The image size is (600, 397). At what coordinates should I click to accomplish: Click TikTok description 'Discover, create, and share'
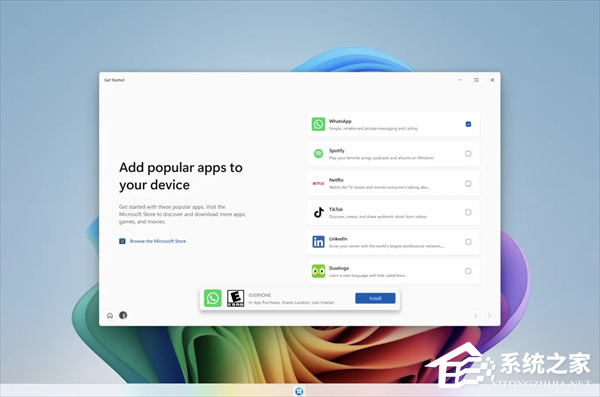click(x=378, y=217)
